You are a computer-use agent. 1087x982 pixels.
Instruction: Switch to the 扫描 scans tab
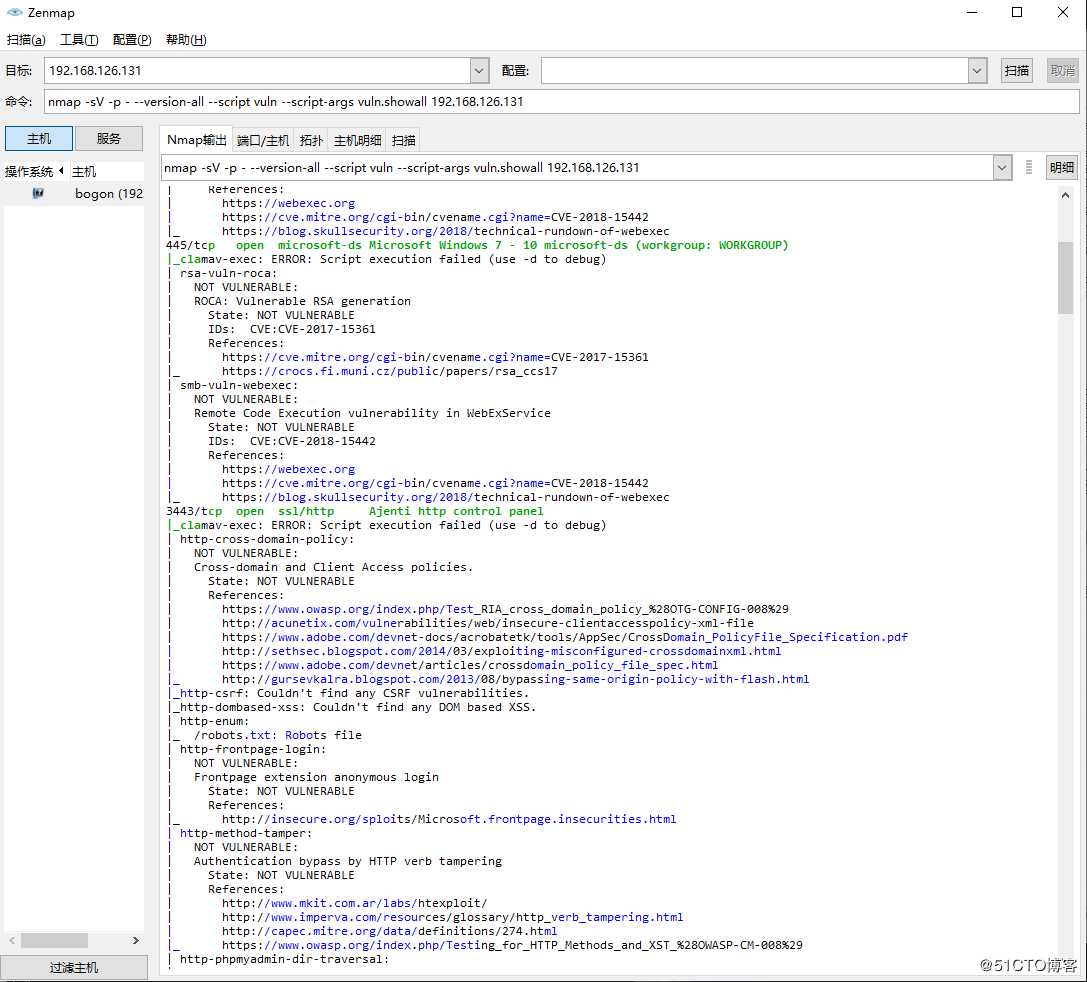403,141
